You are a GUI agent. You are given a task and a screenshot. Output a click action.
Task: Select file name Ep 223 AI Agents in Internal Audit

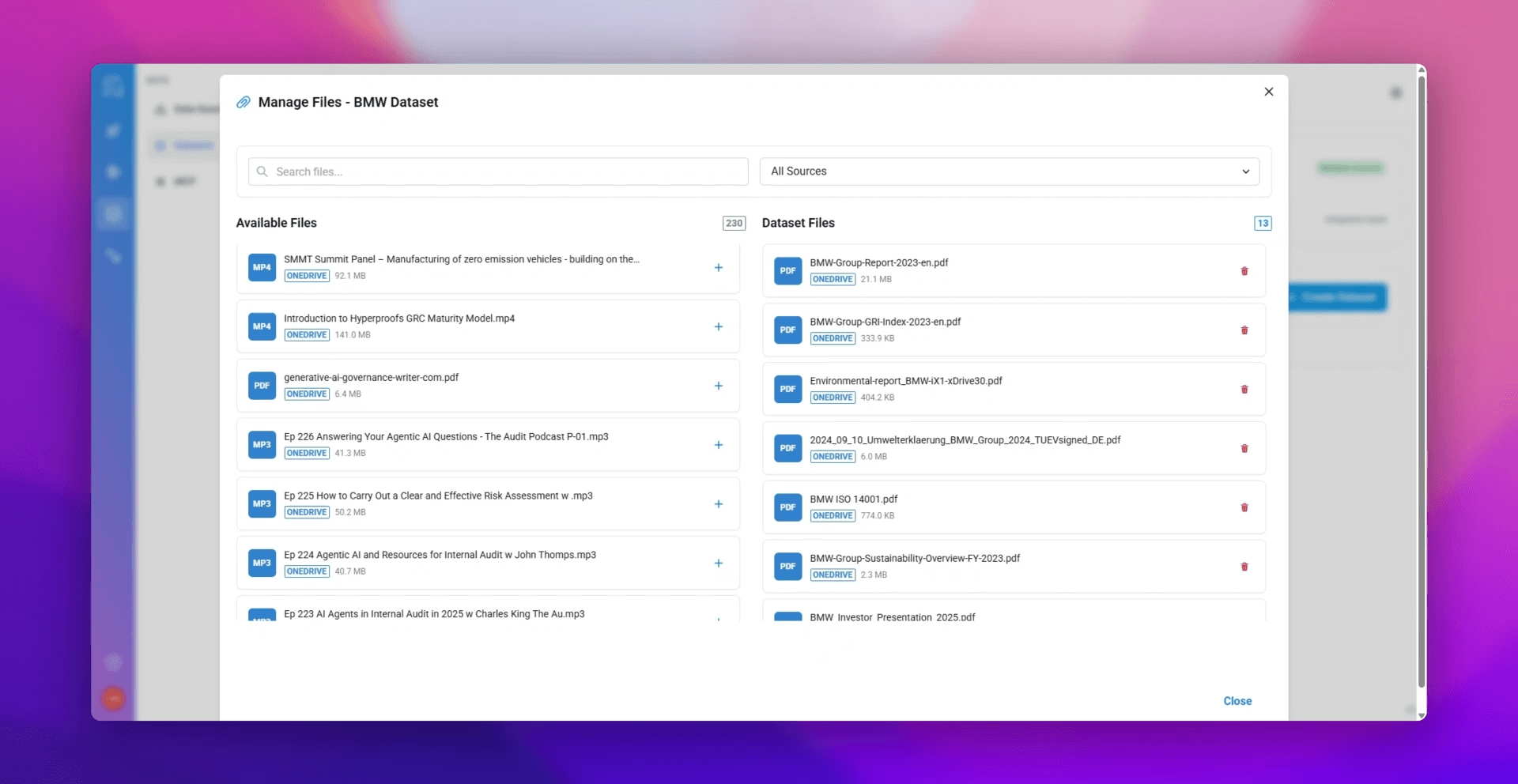434,614
